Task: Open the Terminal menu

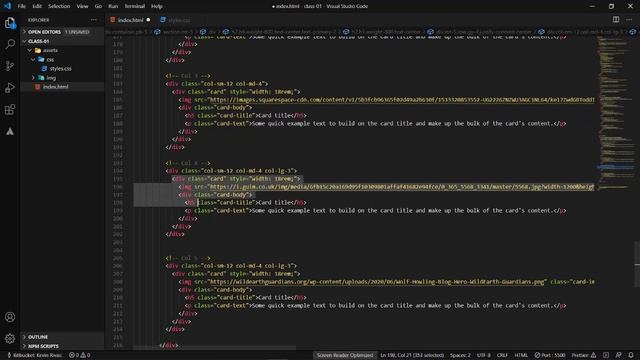Action: tap(135, 6)
